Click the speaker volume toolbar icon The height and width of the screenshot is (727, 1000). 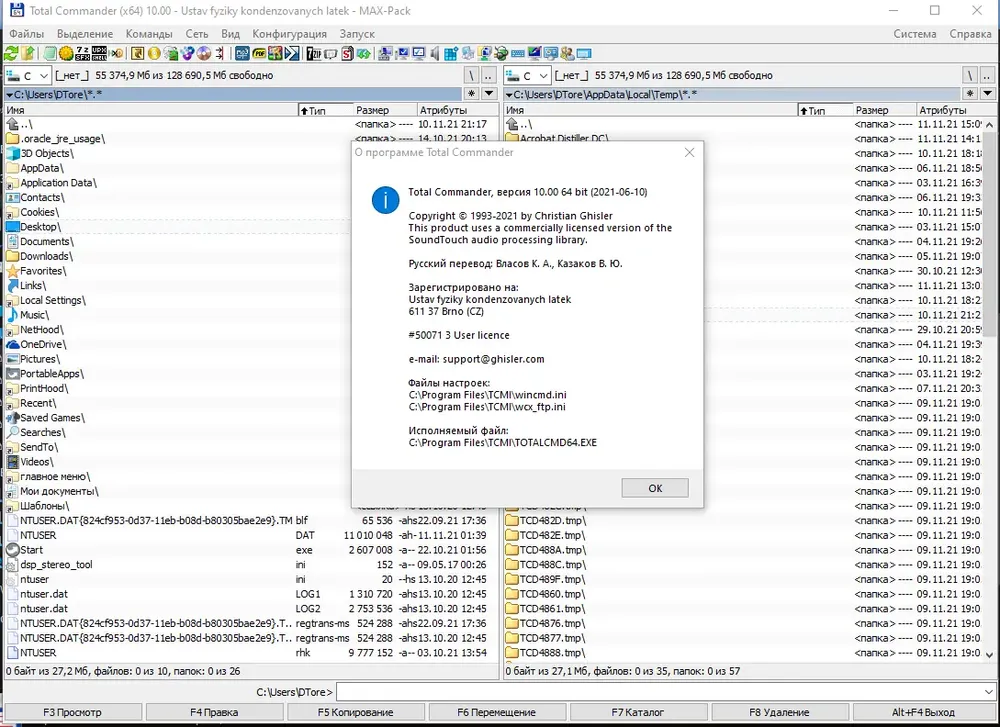(x=434, y=54)
